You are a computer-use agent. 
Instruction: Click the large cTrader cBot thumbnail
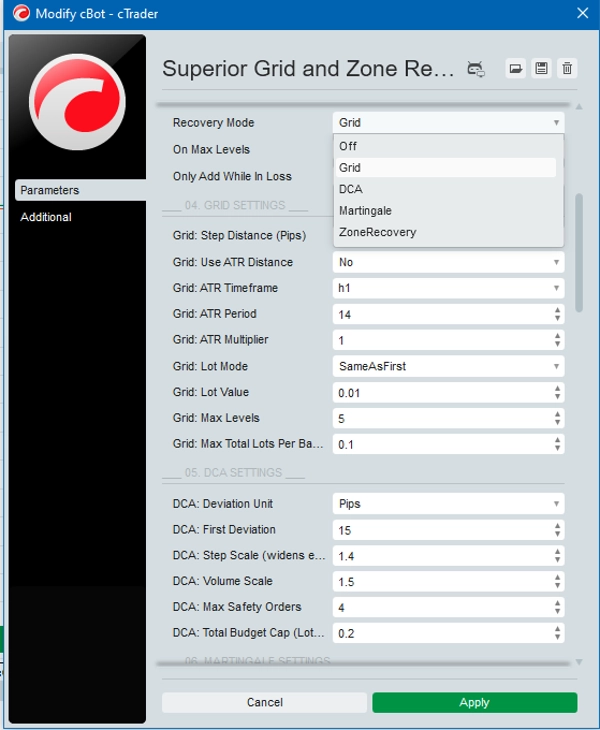pos(77,101)
